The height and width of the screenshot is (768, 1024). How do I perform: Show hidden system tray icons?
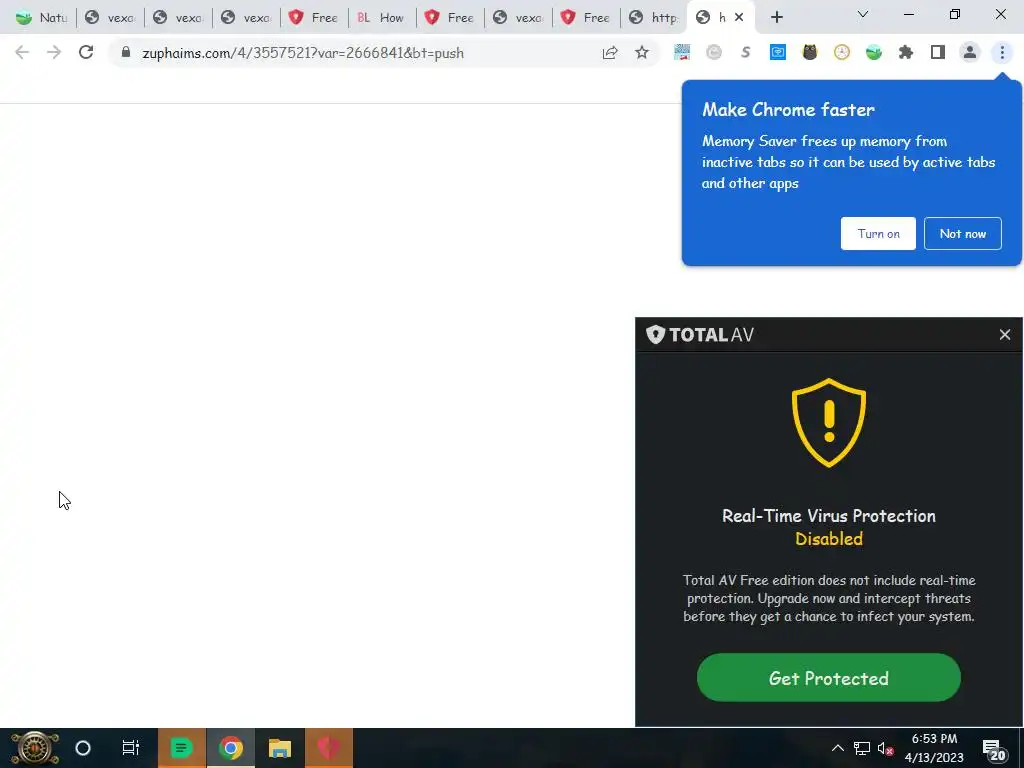pyautogui.click(x=837, y=748)
